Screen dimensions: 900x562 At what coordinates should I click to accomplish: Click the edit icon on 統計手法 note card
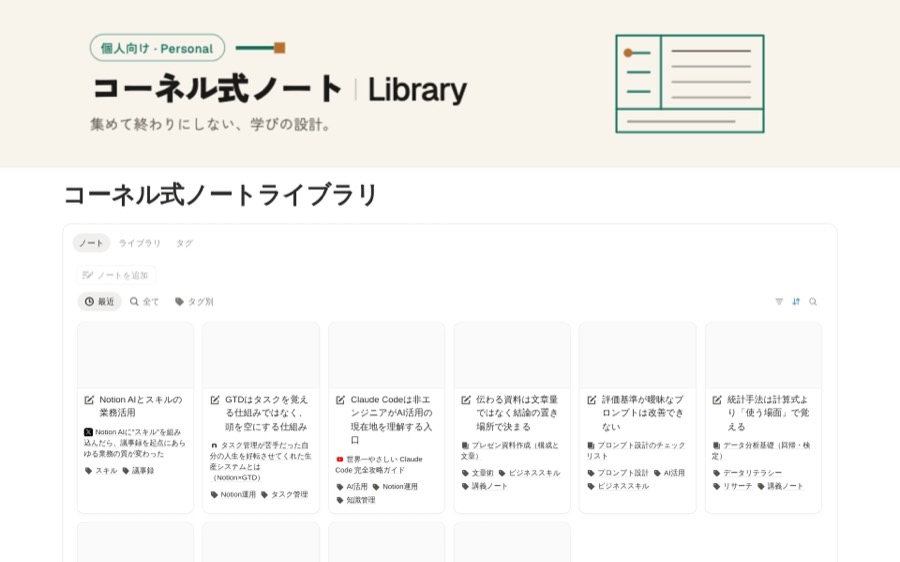click(x=717, y=400)
